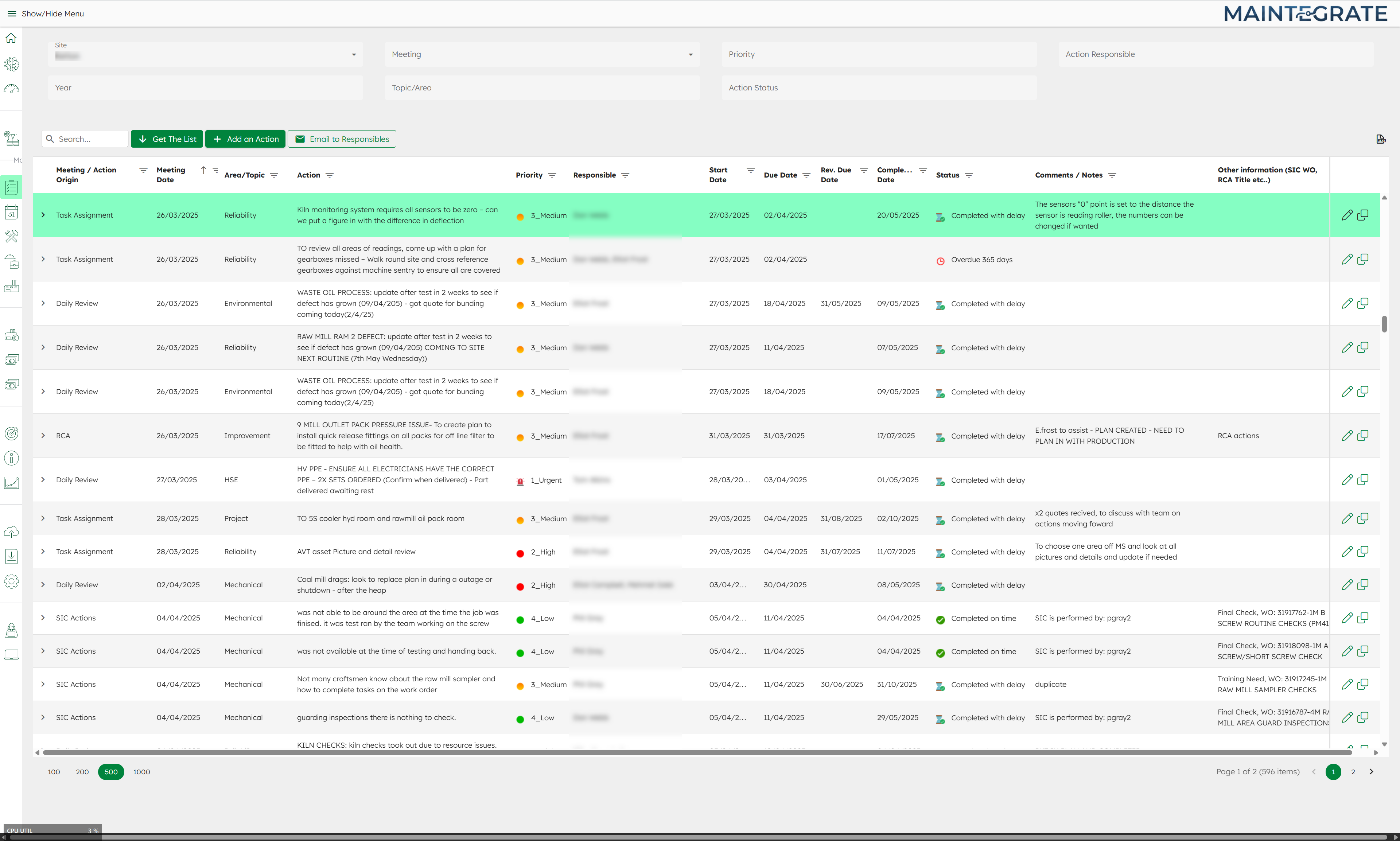Click next page arrow in pagination
This screenshot has height=841, width=1400.
point(1371,772)
